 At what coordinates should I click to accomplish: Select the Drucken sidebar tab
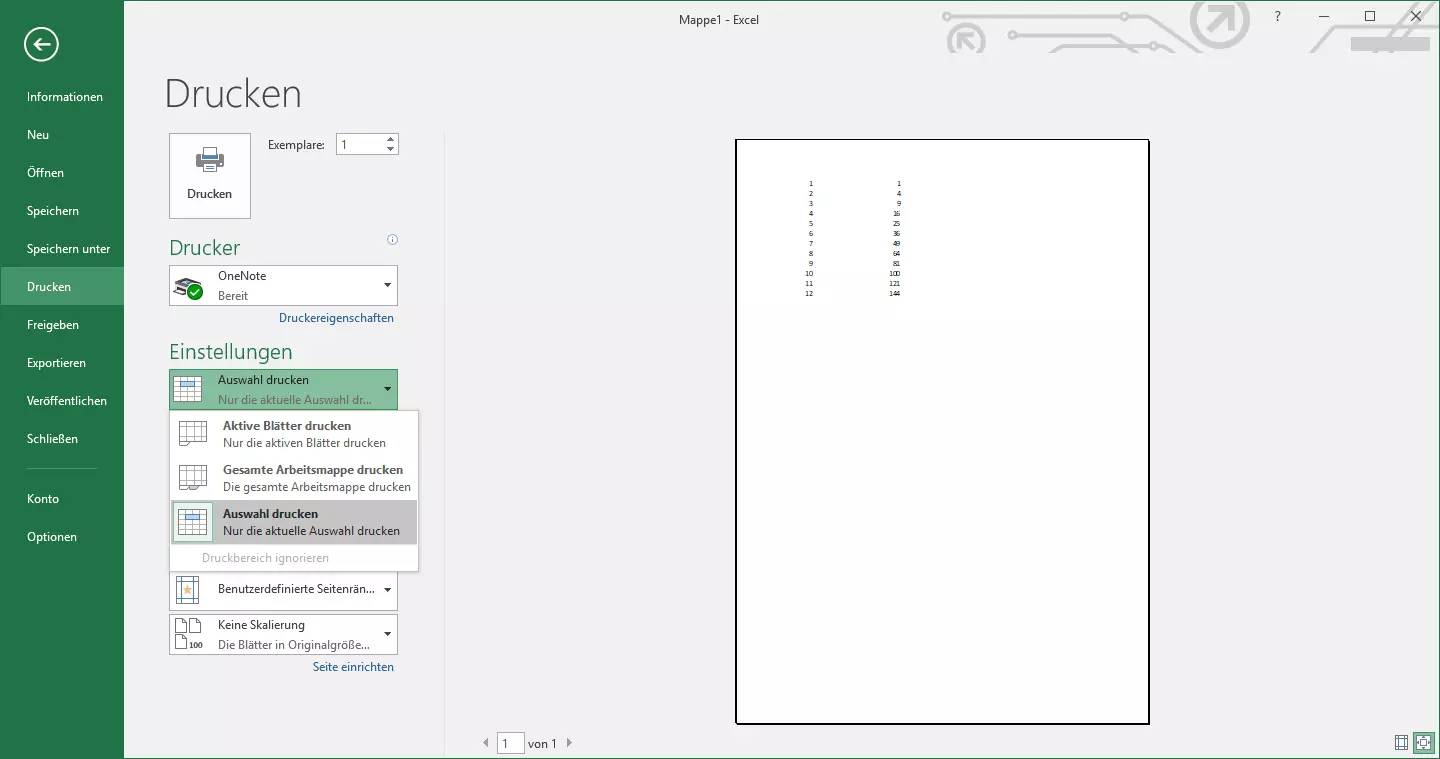(x=62, y=287)
